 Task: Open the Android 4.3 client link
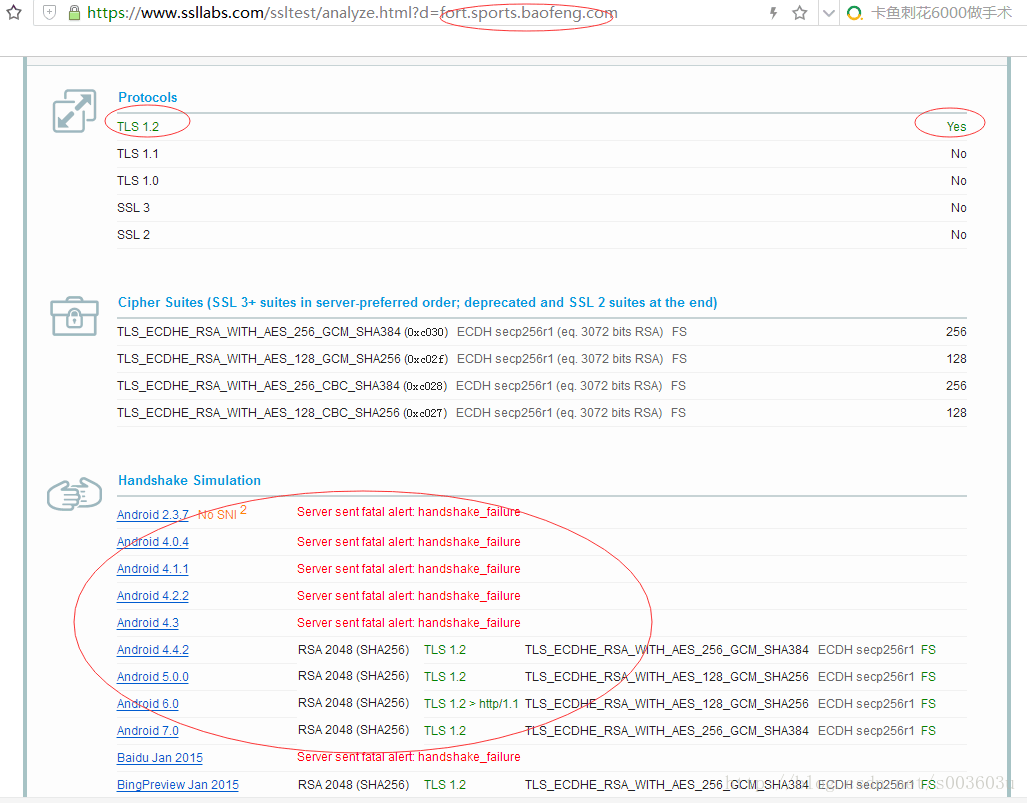point(147,622)
